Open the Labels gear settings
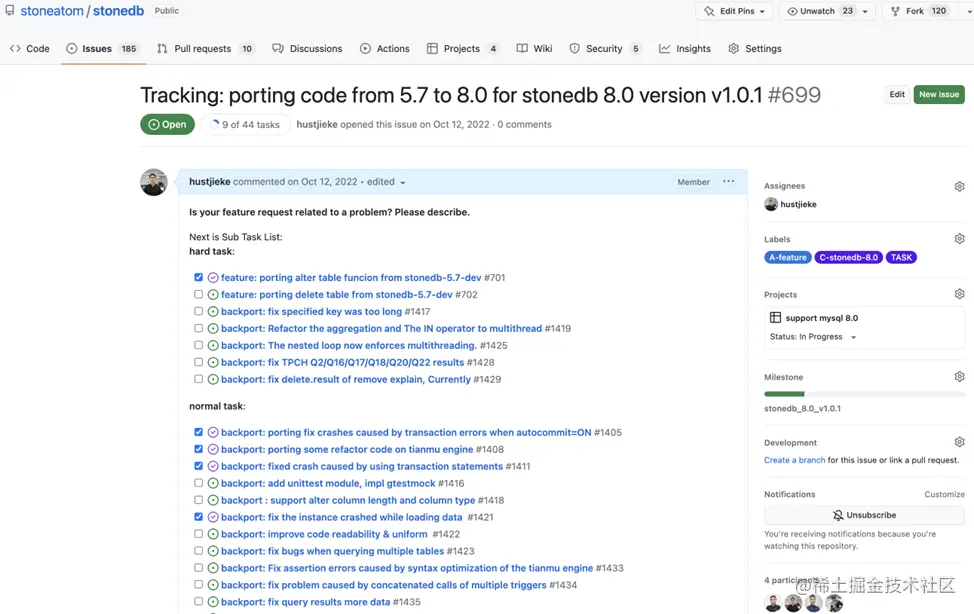The height and width of the screenshot is (614, 974). [x=959, y=239]
